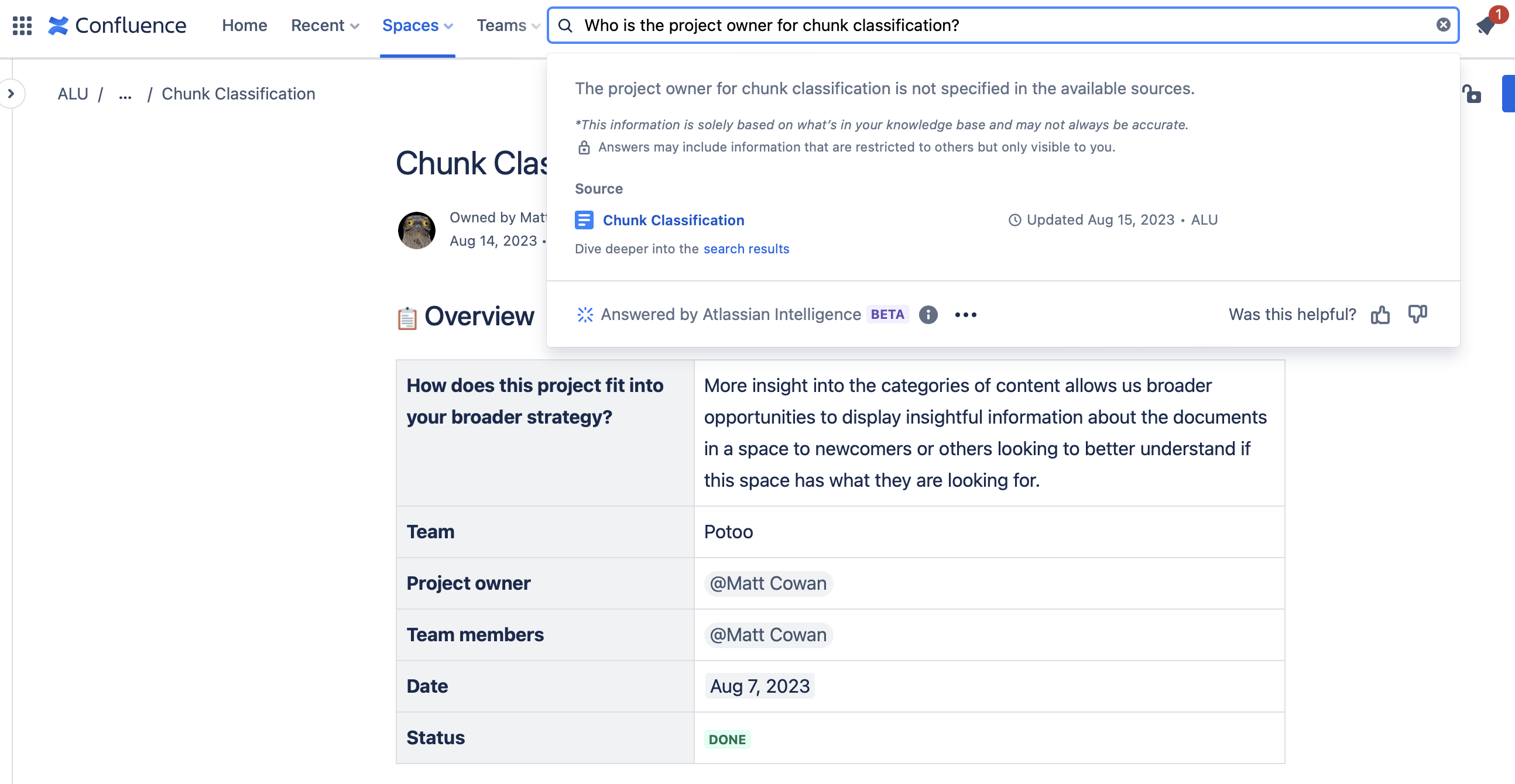1515x784 pixels.
Task: Open the app switcher grid icon
Action: pos(22,25)
